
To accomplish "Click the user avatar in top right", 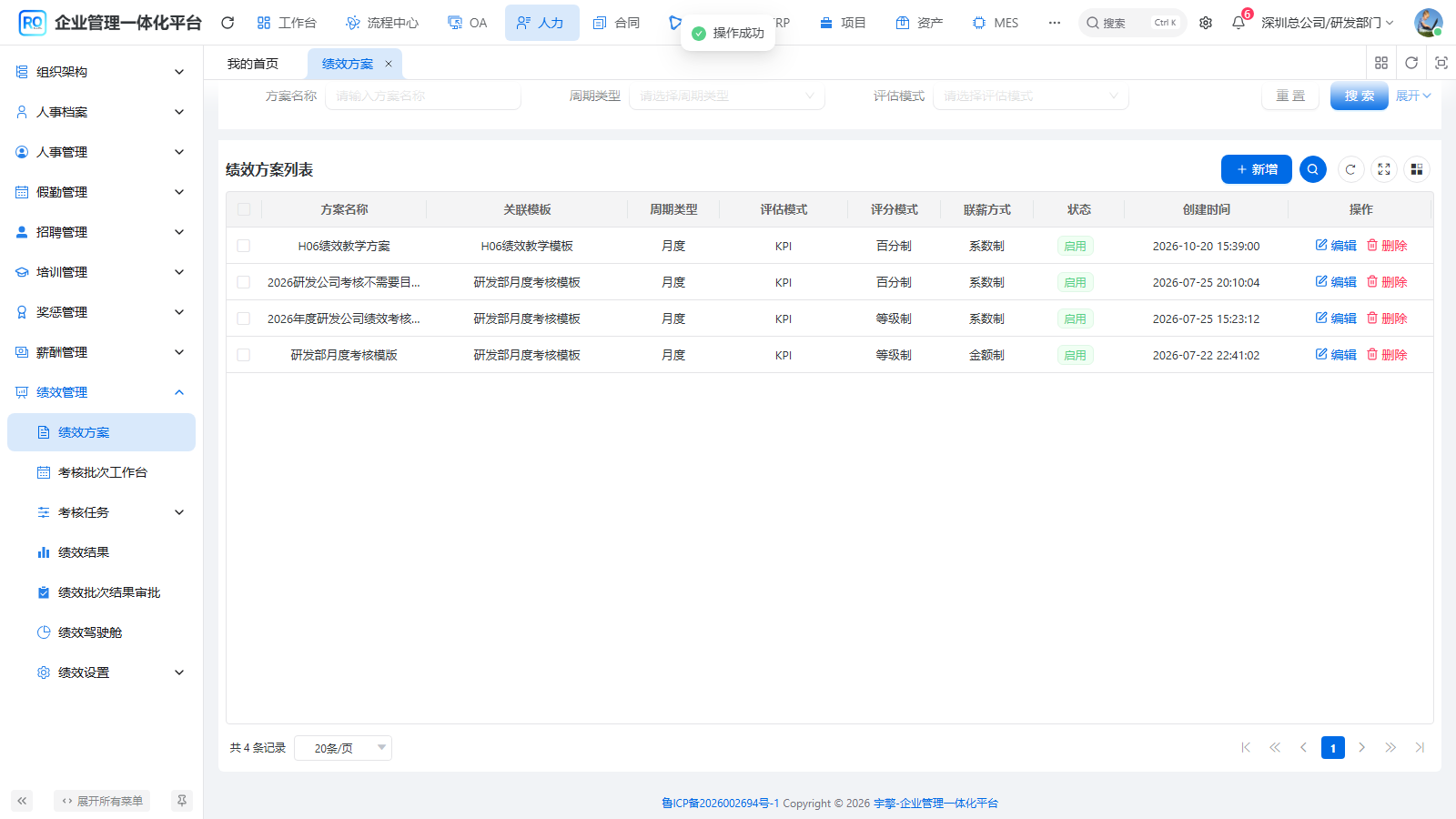I will [x=1428, y=23].
